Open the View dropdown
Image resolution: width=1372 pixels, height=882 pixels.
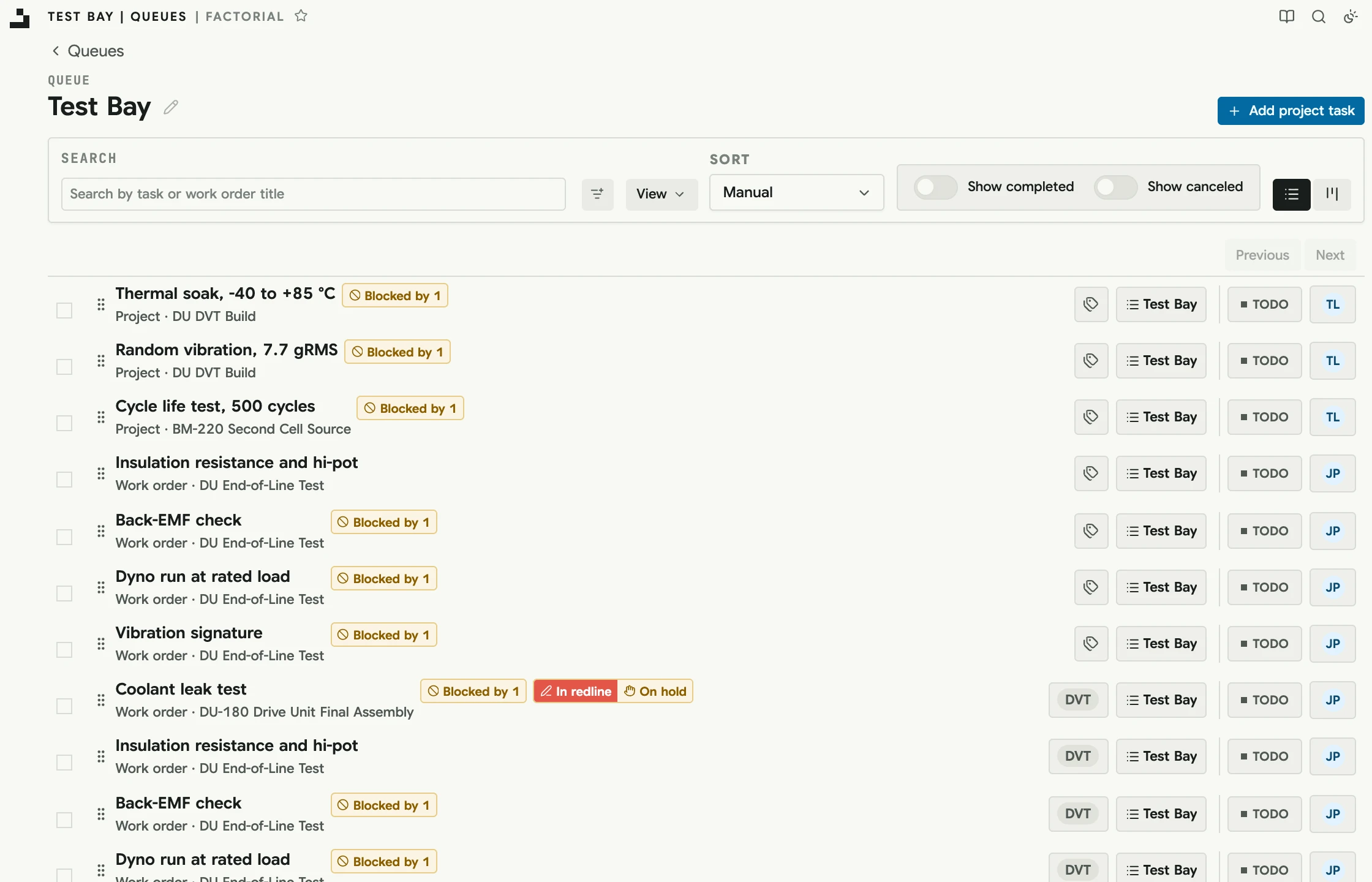661,194
